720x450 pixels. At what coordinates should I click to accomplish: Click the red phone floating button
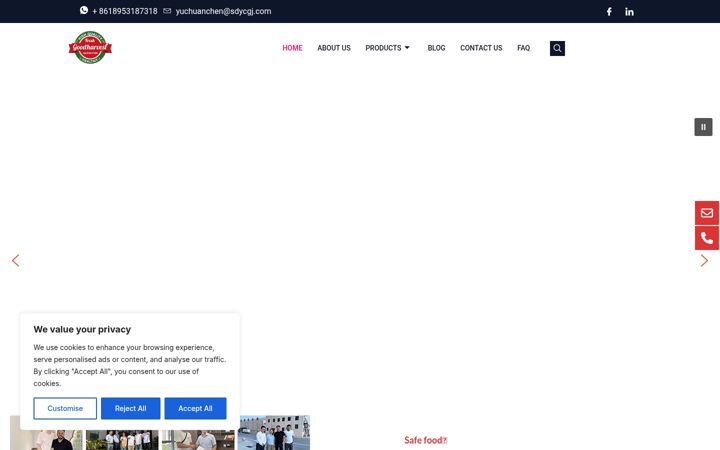pyautogui.click(x=707, y=238)
